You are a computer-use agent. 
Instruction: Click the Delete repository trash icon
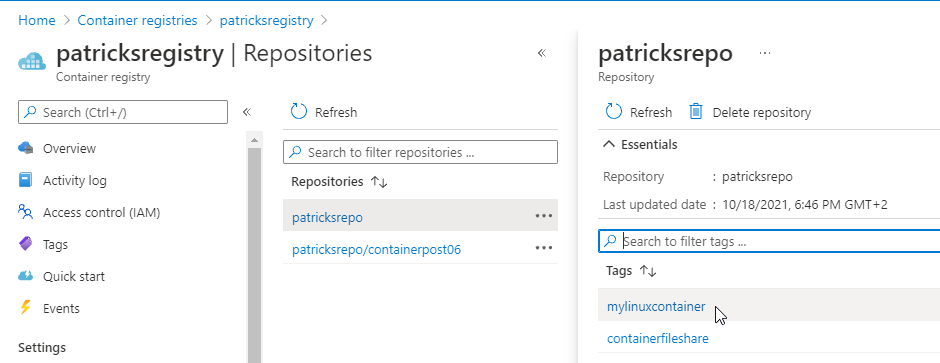(x=695, y=112)
